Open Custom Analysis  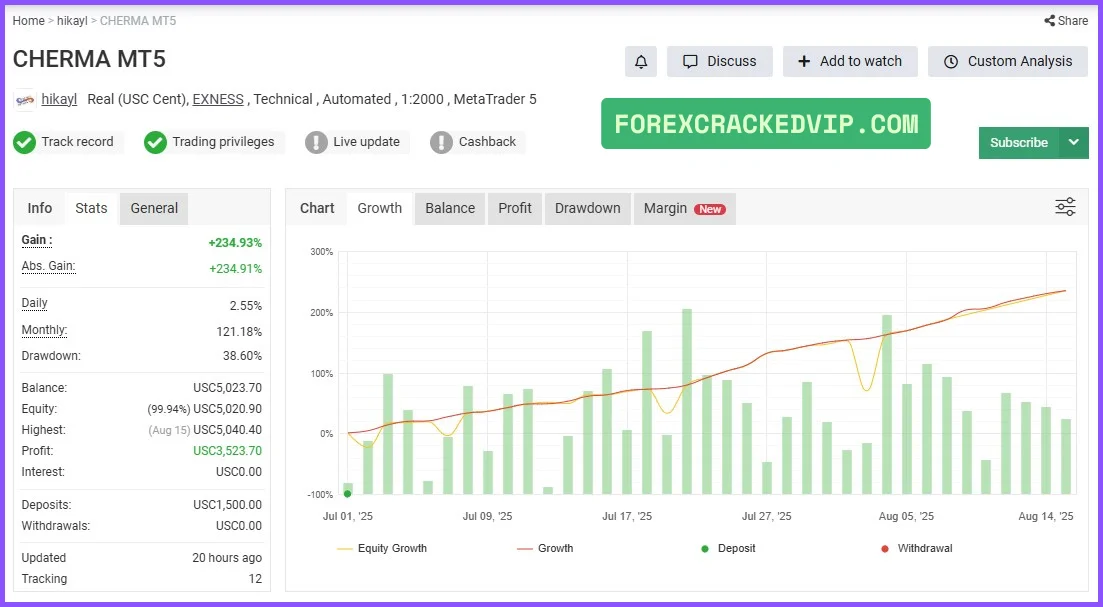1007,62
